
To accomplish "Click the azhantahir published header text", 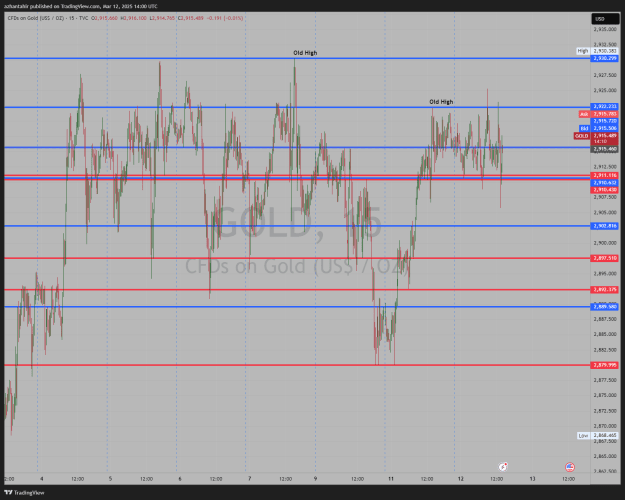I will point(81,6).
